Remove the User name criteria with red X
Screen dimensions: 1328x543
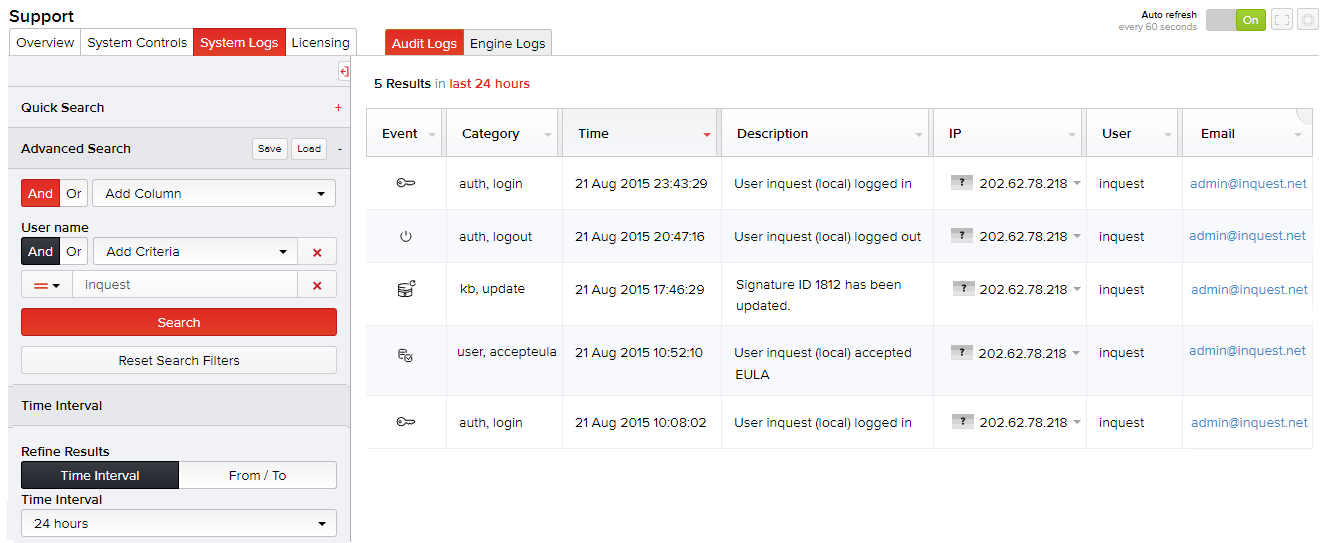pyautogui.click(x=317, y=252)
